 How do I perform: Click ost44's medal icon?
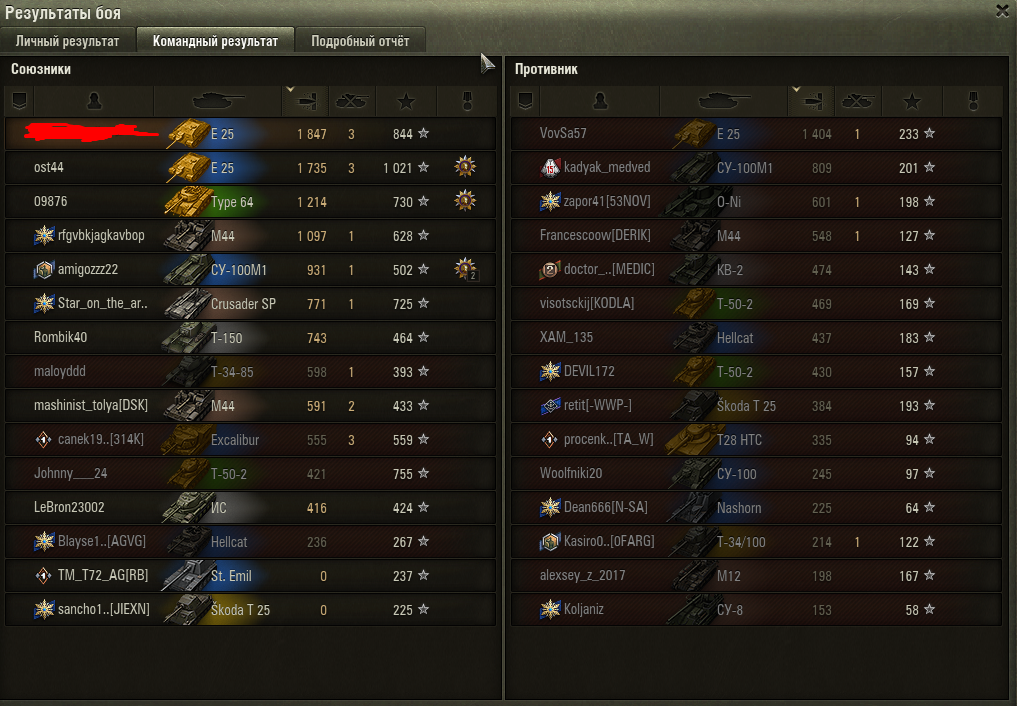465,167
